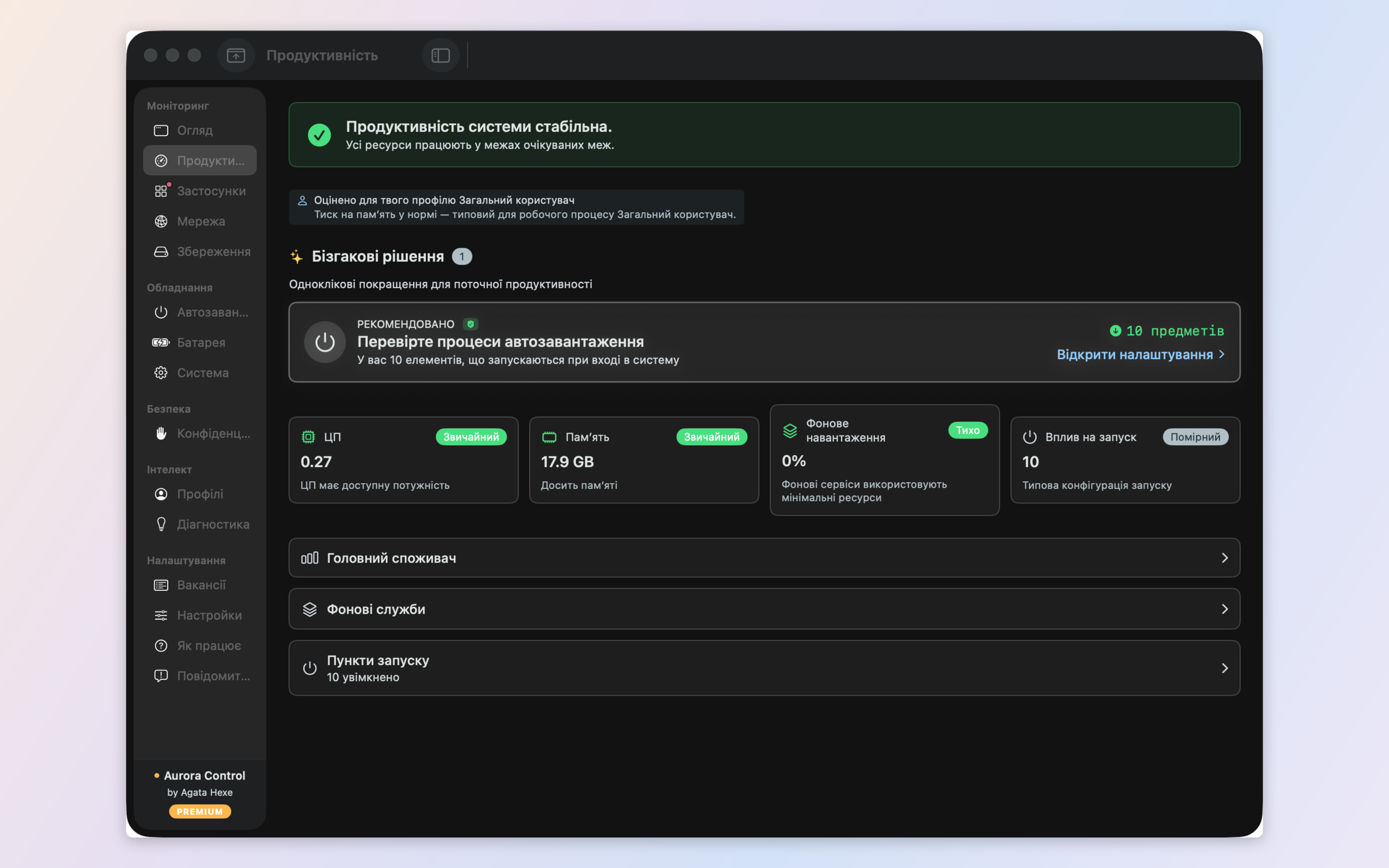Click the power icon in recommendation card
Image resolution: width=1389 pixels, height=868 pixels.
coord(325,342)
